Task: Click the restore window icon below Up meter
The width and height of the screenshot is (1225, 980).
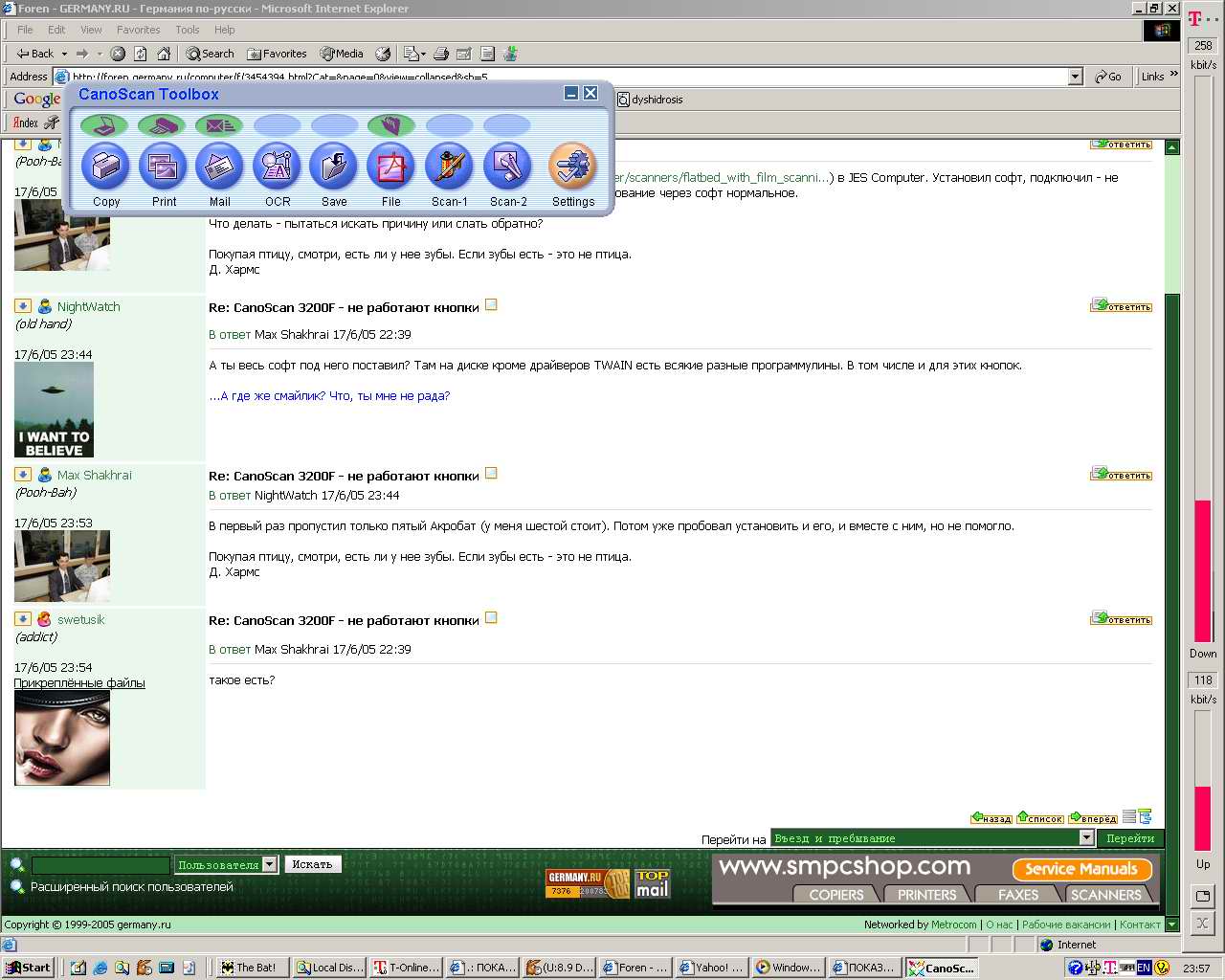Action: [1203, 897]
